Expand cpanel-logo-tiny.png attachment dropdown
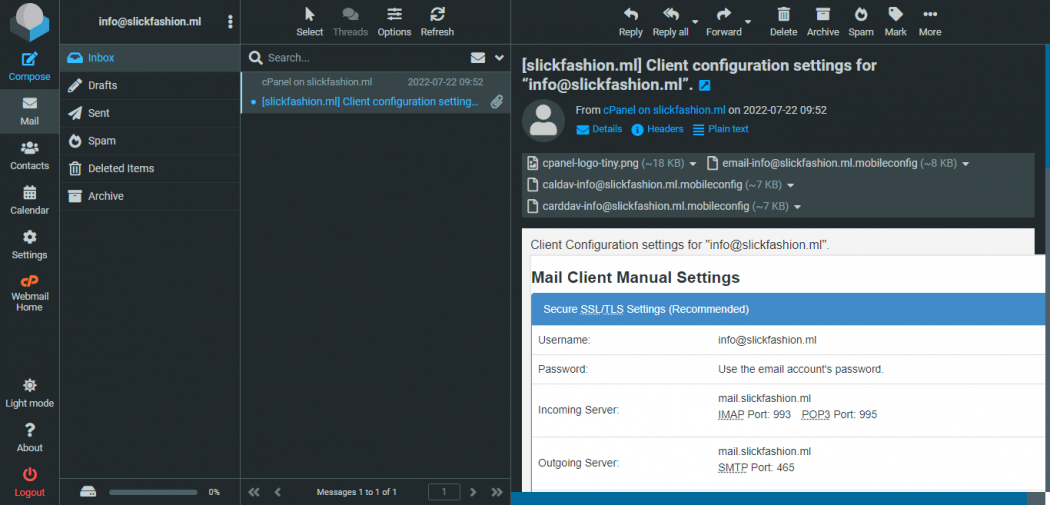The width and height of the screenshot is (1050, 505). pyautogui.click(x=693, y=163)
